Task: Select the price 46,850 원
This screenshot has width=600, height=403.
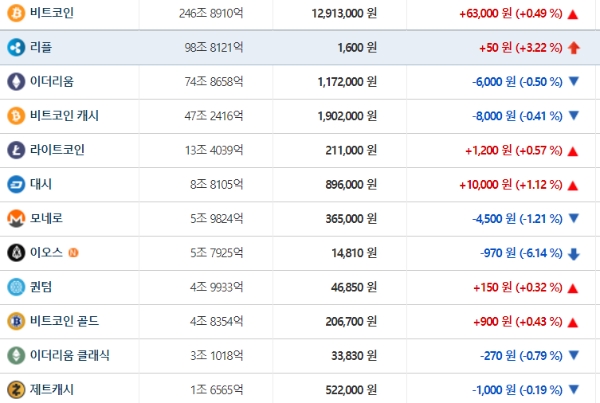Action: (x=354, y=287)
